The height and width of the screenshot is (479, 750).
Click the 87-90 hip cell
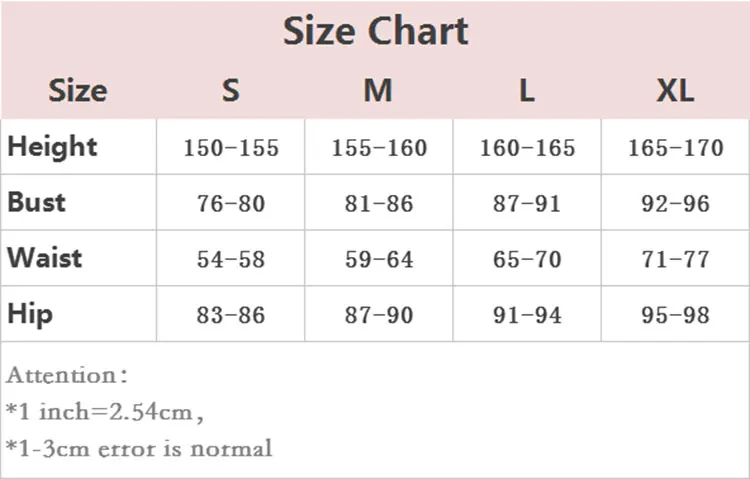[x=379, y=315]
